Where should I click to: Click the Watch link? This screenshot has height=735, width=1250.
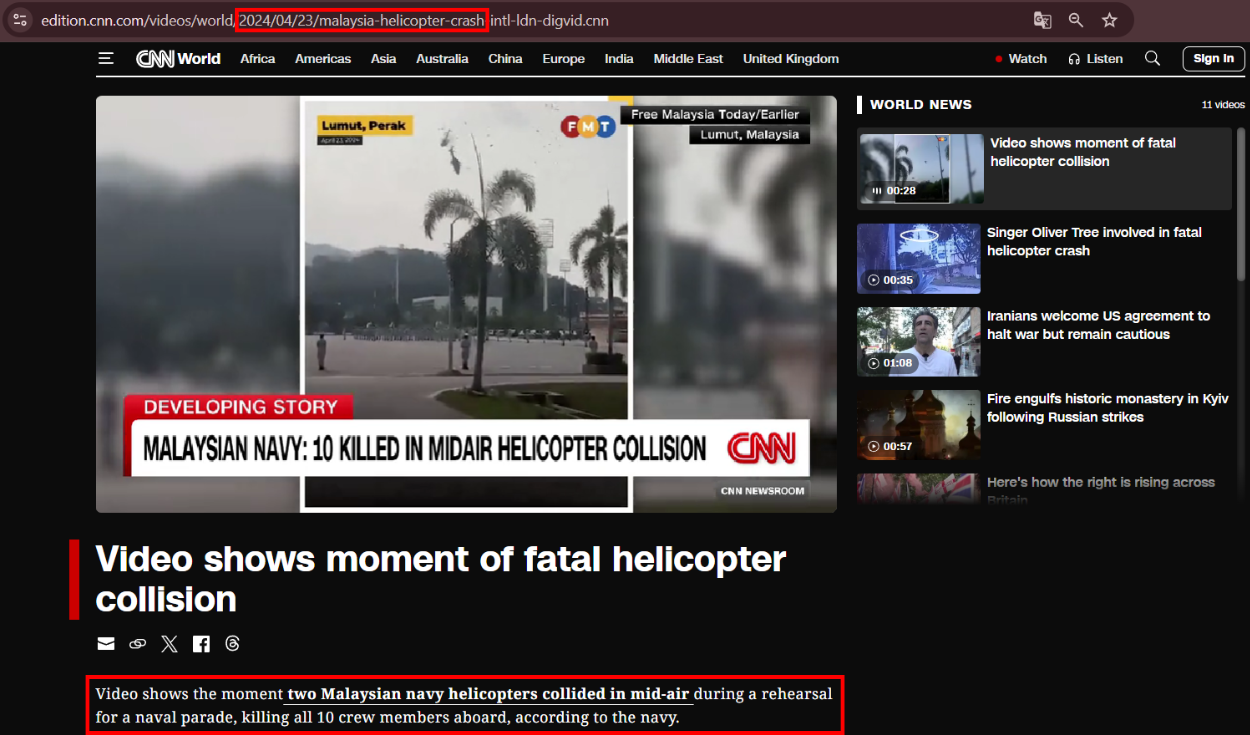click(x=1021, y=59)
